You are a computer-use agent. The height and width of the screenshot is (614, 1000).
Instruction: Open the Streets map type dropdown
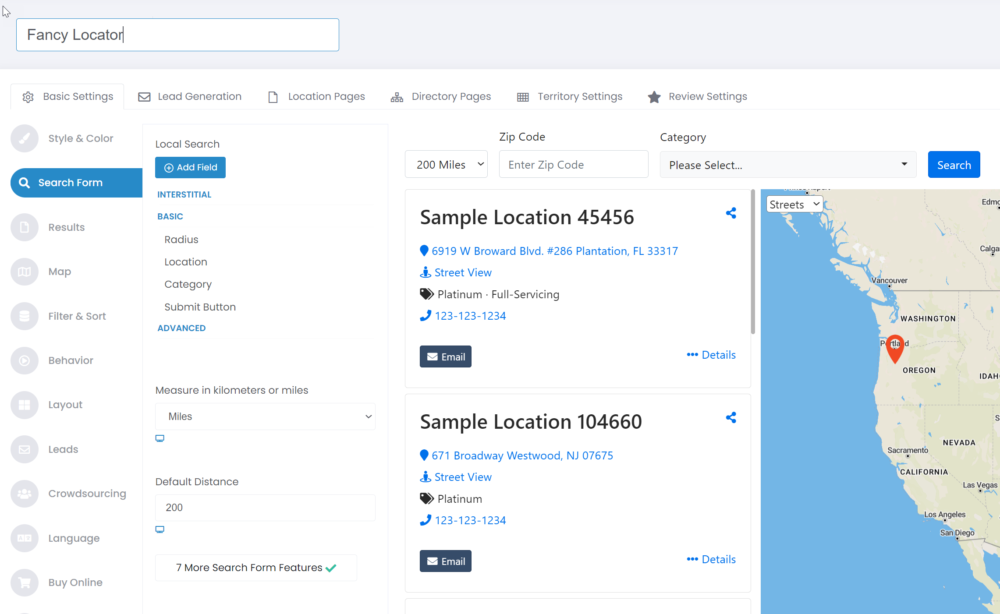click(794, 204)
